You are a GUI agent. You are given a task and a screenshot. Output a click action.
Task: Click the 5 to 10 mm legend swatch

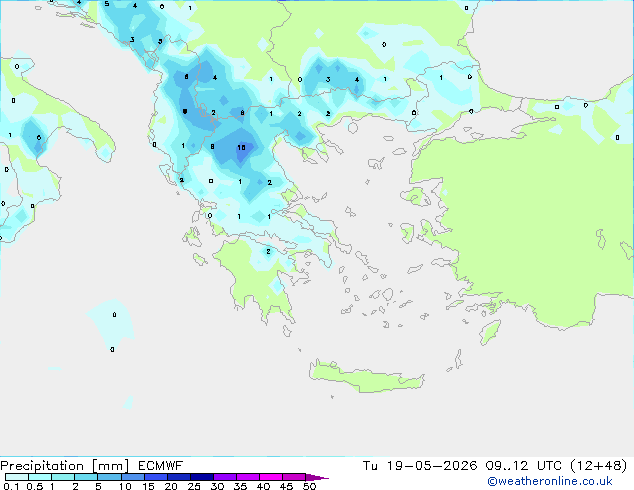pos(109,477)
